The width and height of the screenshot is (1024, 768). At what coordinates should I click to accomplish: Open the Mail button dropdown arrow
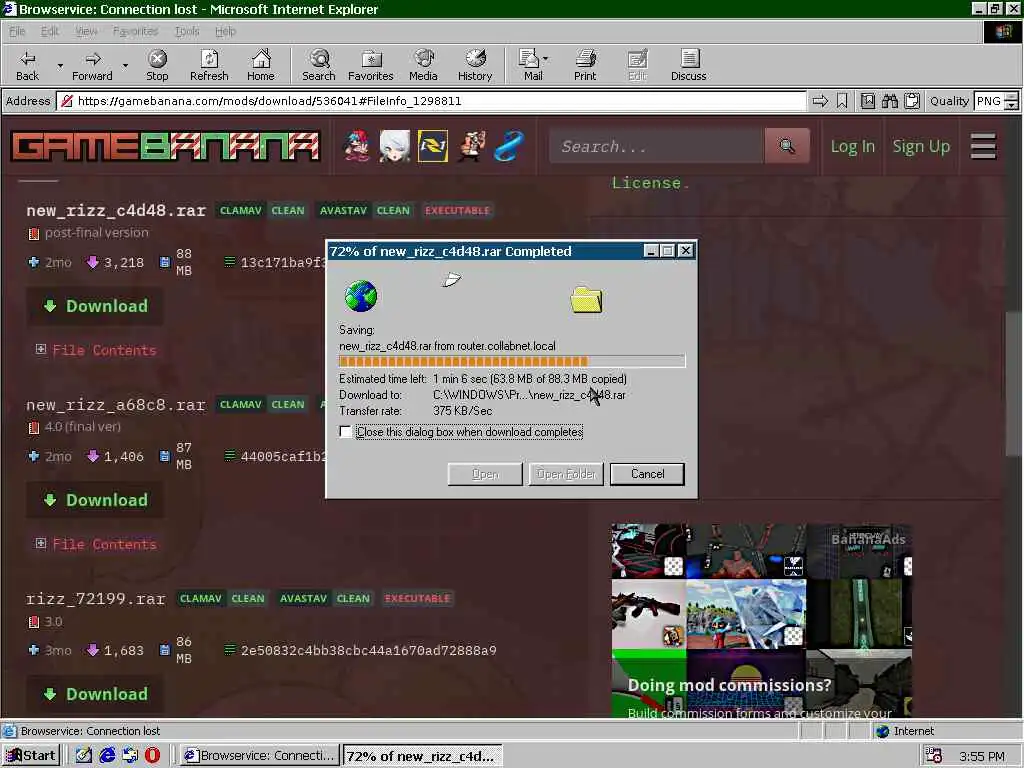tap(546, 59)
